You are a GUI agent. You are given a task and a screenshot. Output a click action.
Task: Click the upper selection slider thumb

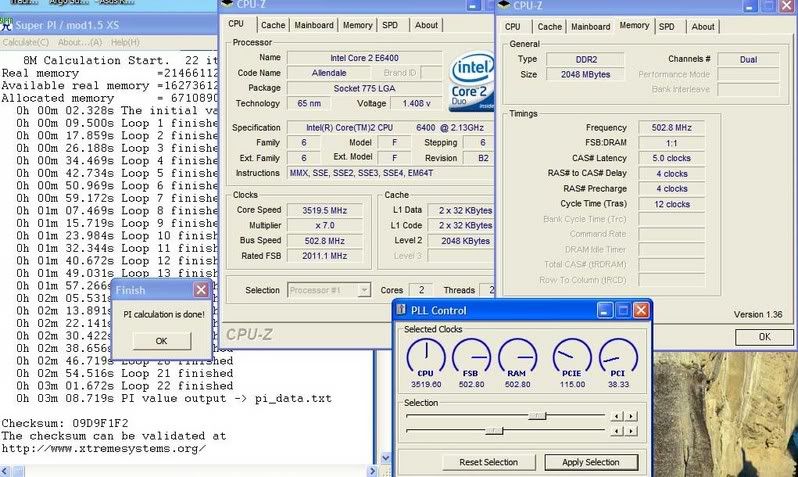tap(537, 416)
